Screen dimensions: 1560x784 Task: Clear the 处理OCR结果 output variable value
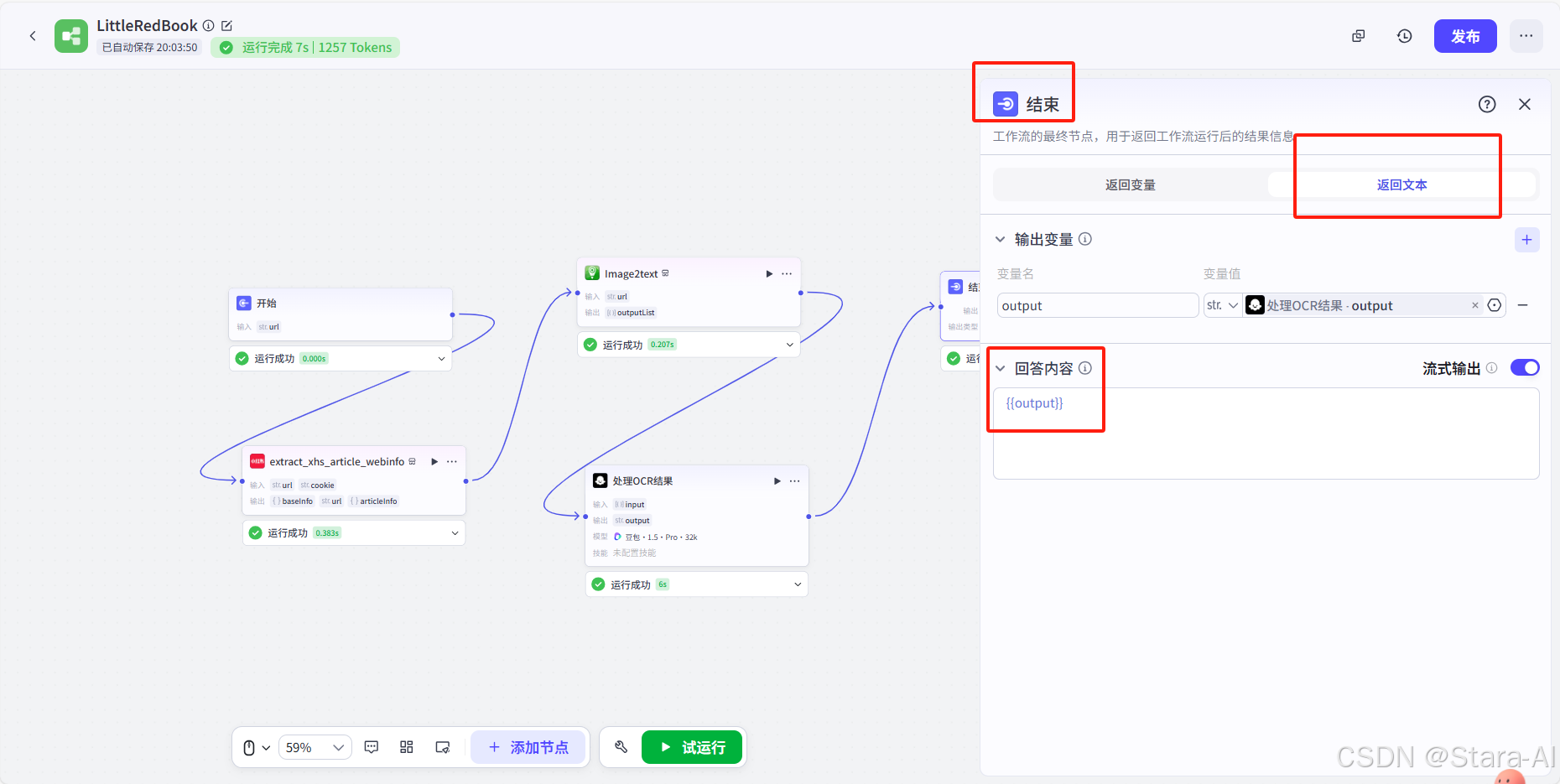point(1475,305)
